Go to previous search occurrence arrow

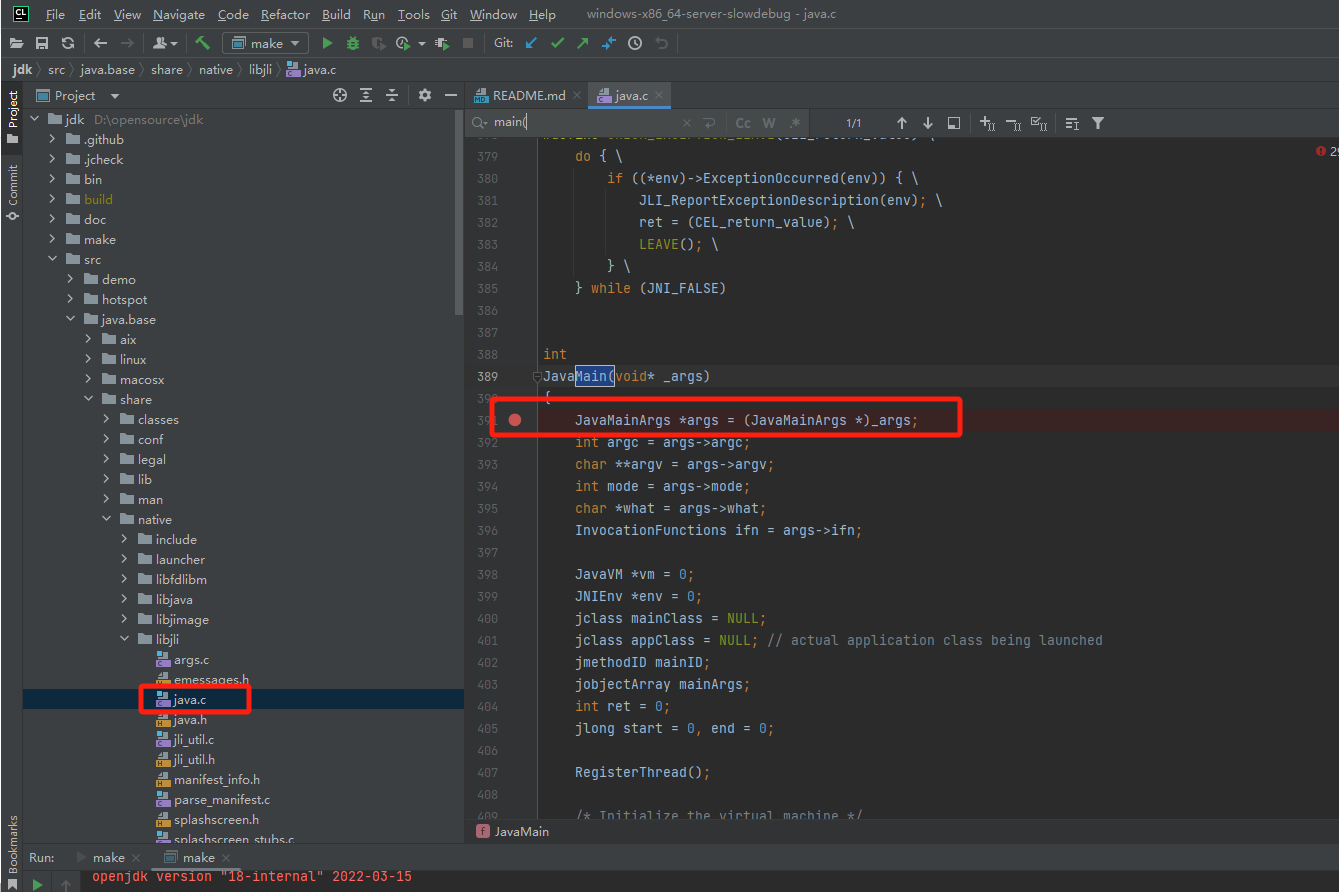[902, 123]
